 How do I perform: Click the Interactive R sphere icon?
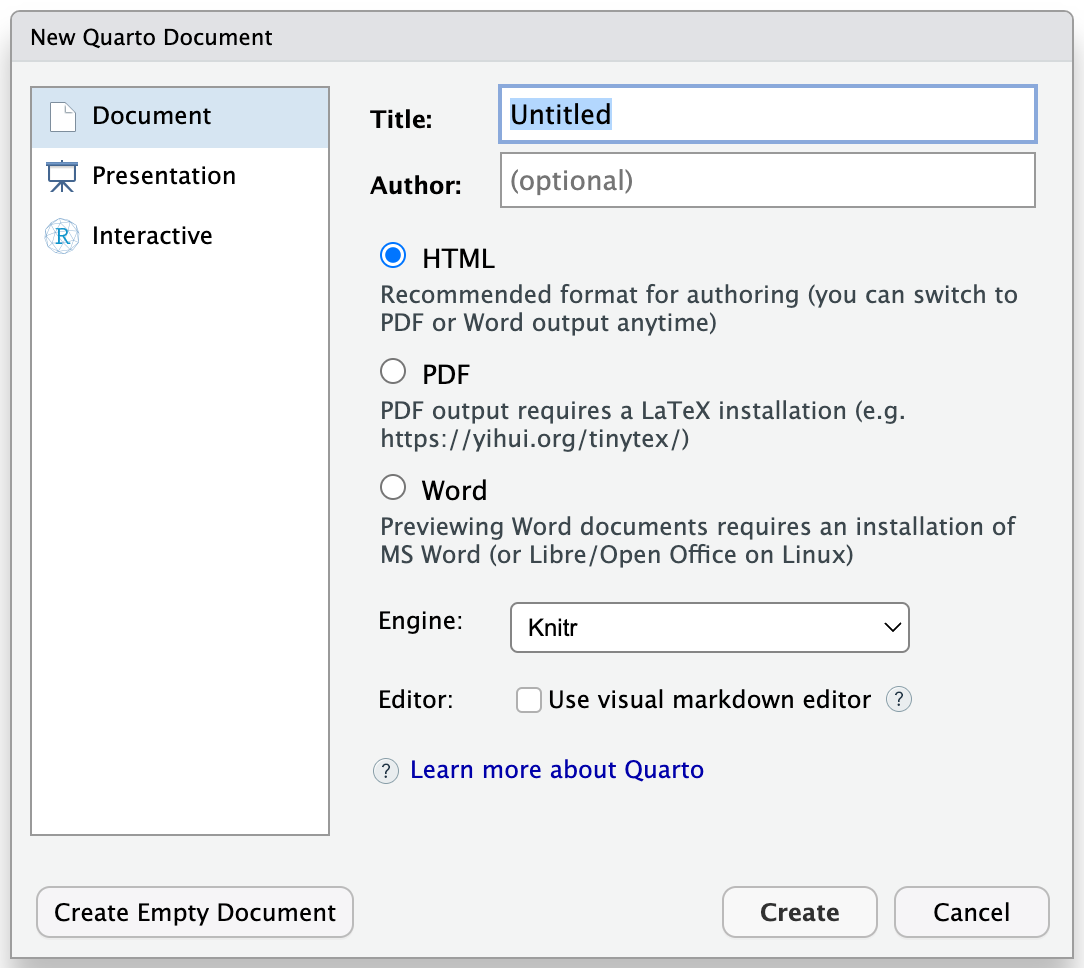(62, 236)
